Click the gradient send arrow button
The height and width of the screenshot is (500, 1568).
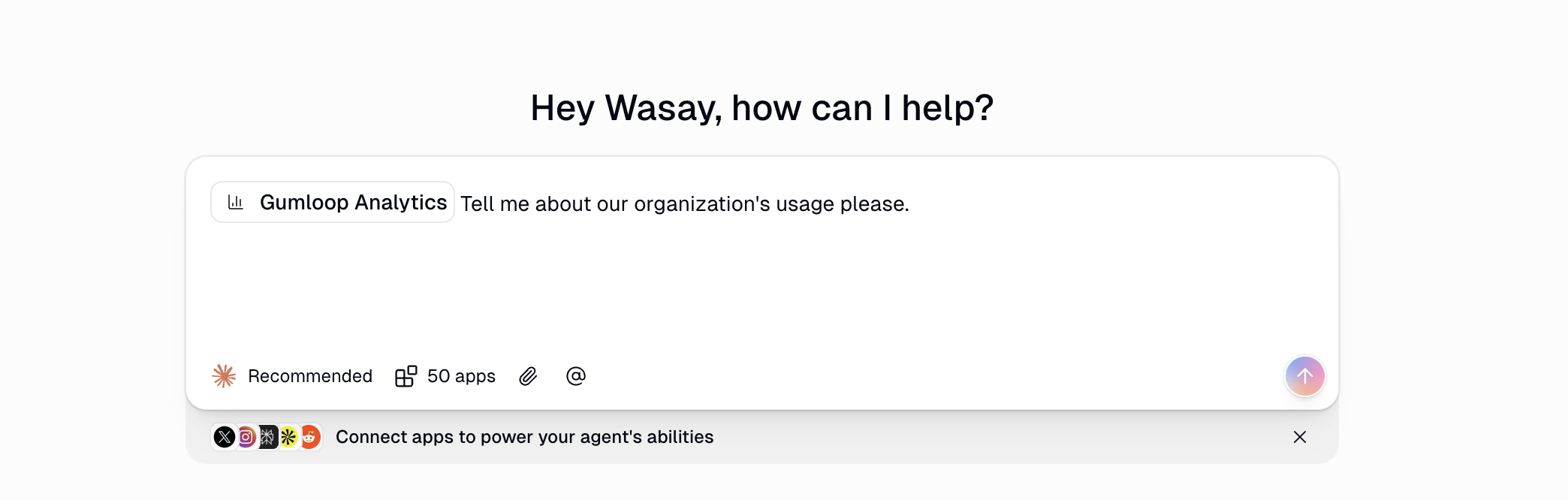(x=1305, y=376)
